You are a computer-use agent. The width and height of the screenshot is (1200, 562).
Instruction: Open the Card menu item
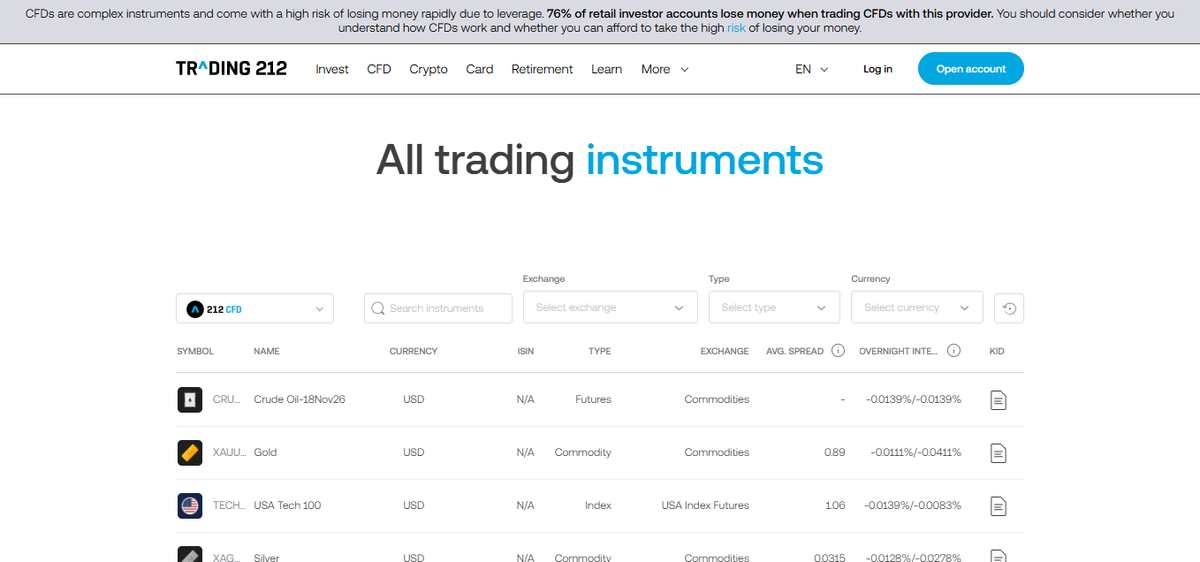pyautogui.click(x=479, y=69)
